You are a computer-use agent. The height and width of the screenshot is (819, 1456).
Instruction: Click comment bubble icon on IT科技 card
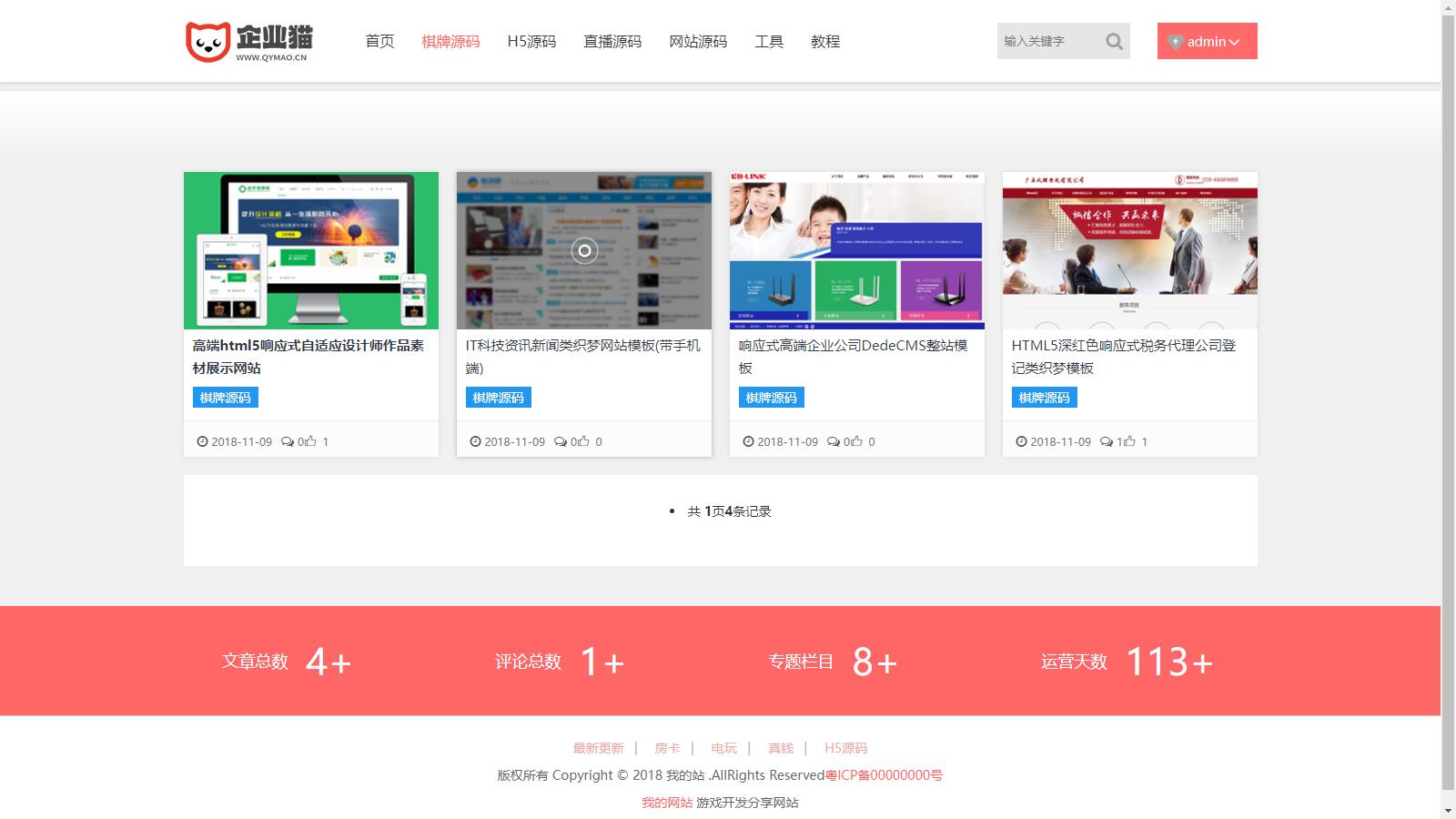point(561,441)
